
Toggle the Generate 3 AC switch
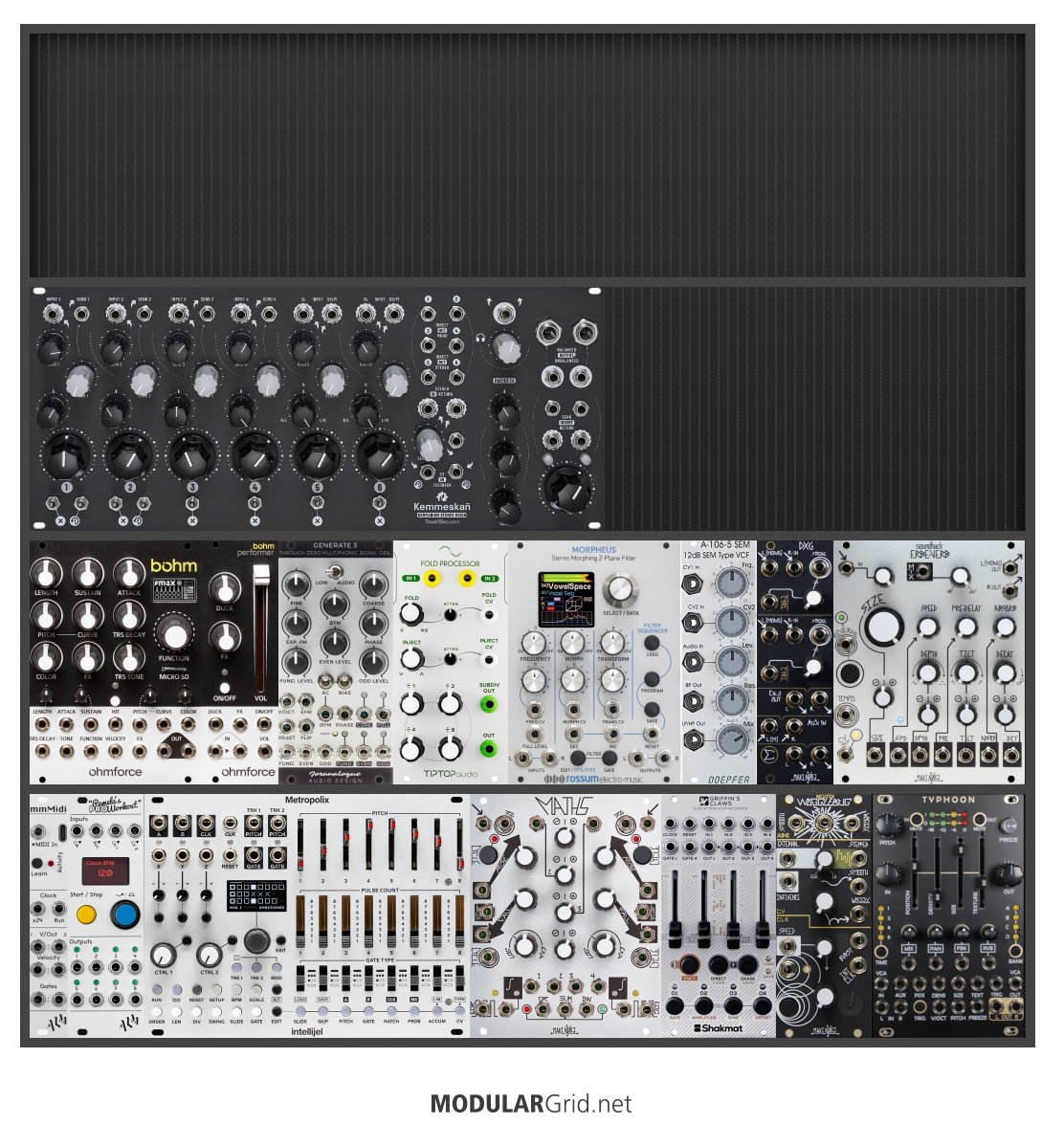pyautogui.click(x=324, y=682)
